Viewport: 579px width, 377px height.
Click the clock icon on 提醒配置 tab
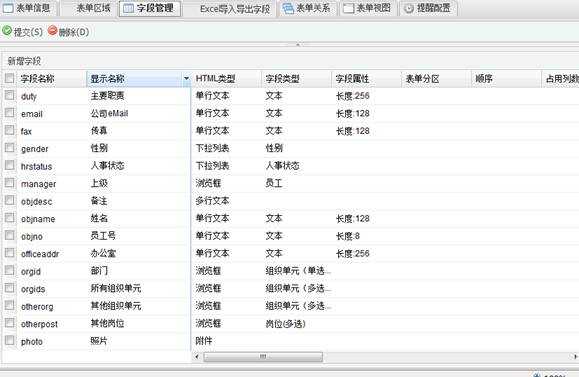pos(409,8)
